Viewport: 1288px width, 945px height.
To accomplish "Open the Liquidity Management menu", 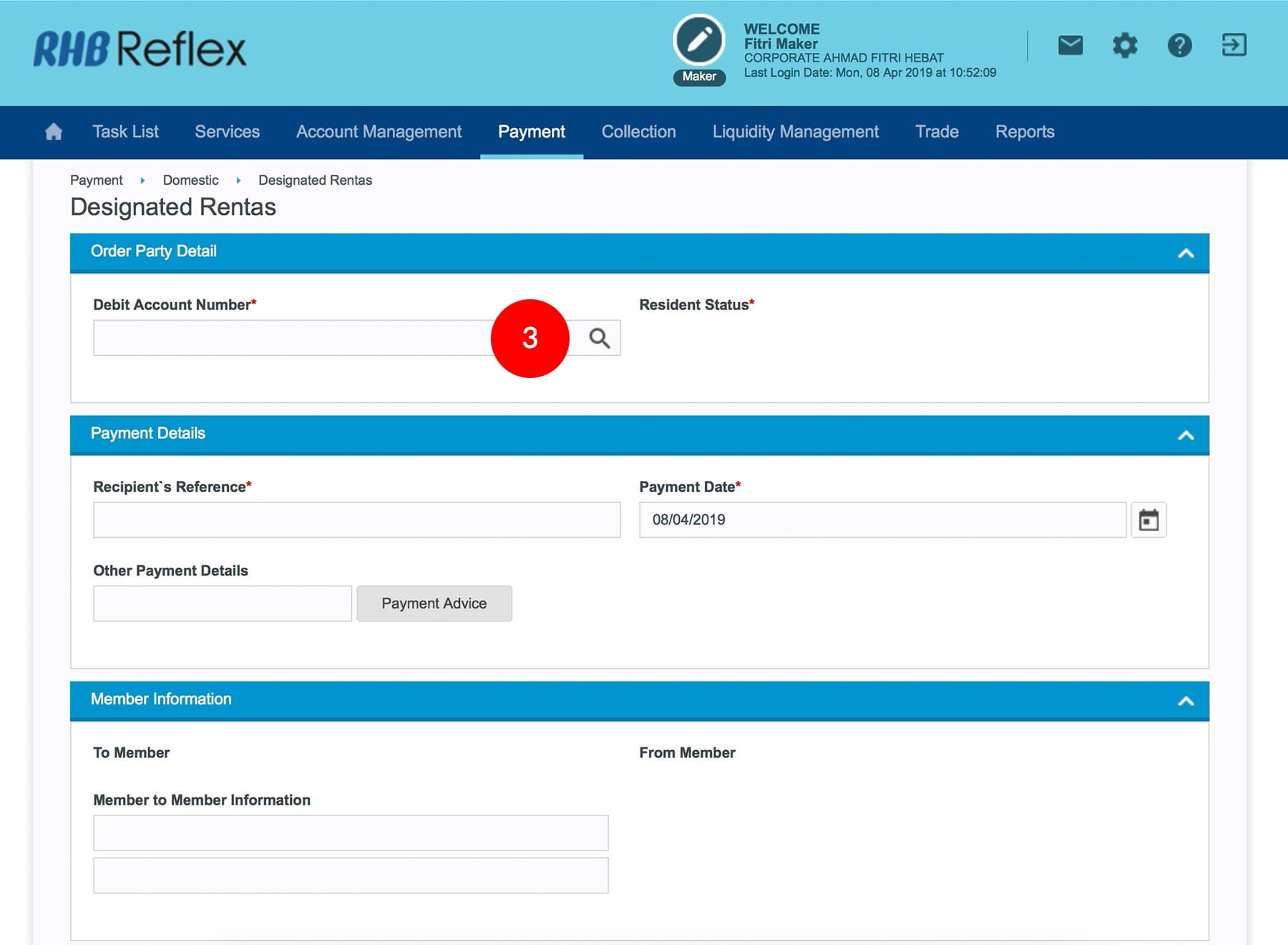I will click(x=795, y=132).
